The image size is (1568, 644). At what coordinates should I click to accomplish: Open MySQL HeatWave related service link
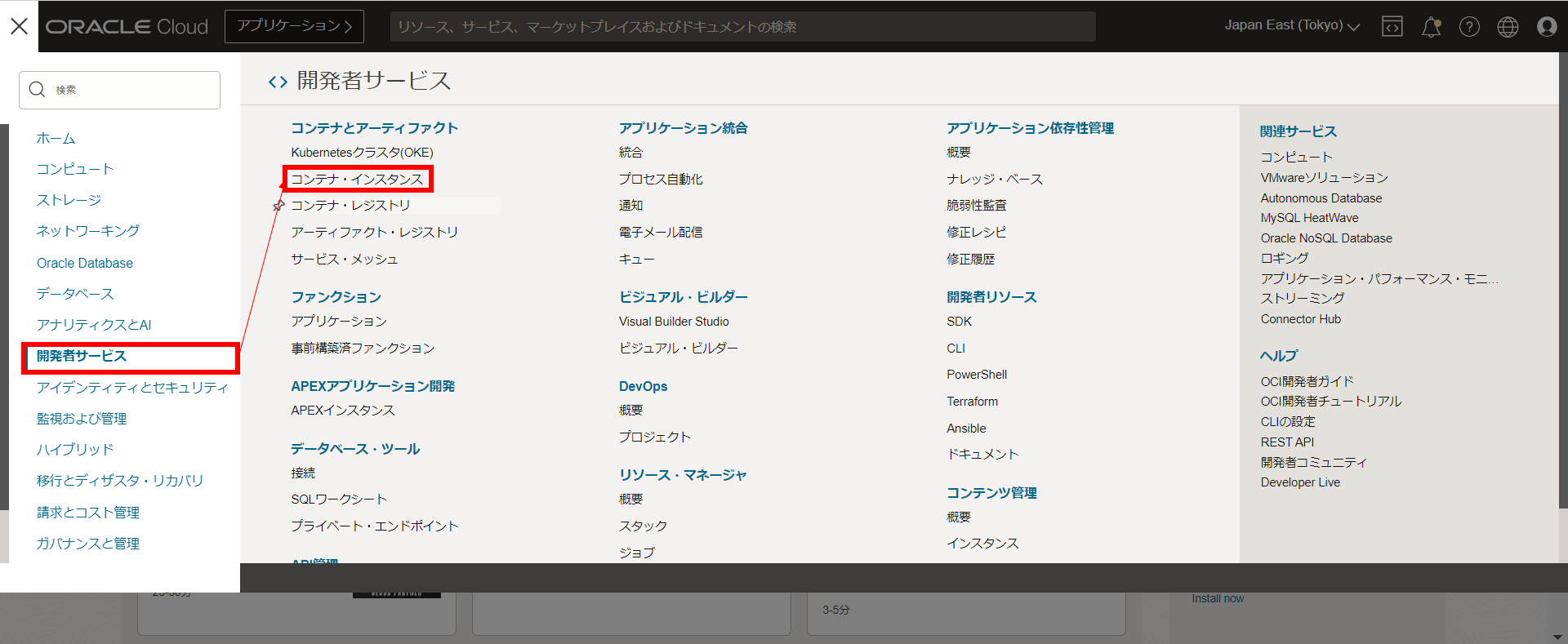(x=1309, y=218)
